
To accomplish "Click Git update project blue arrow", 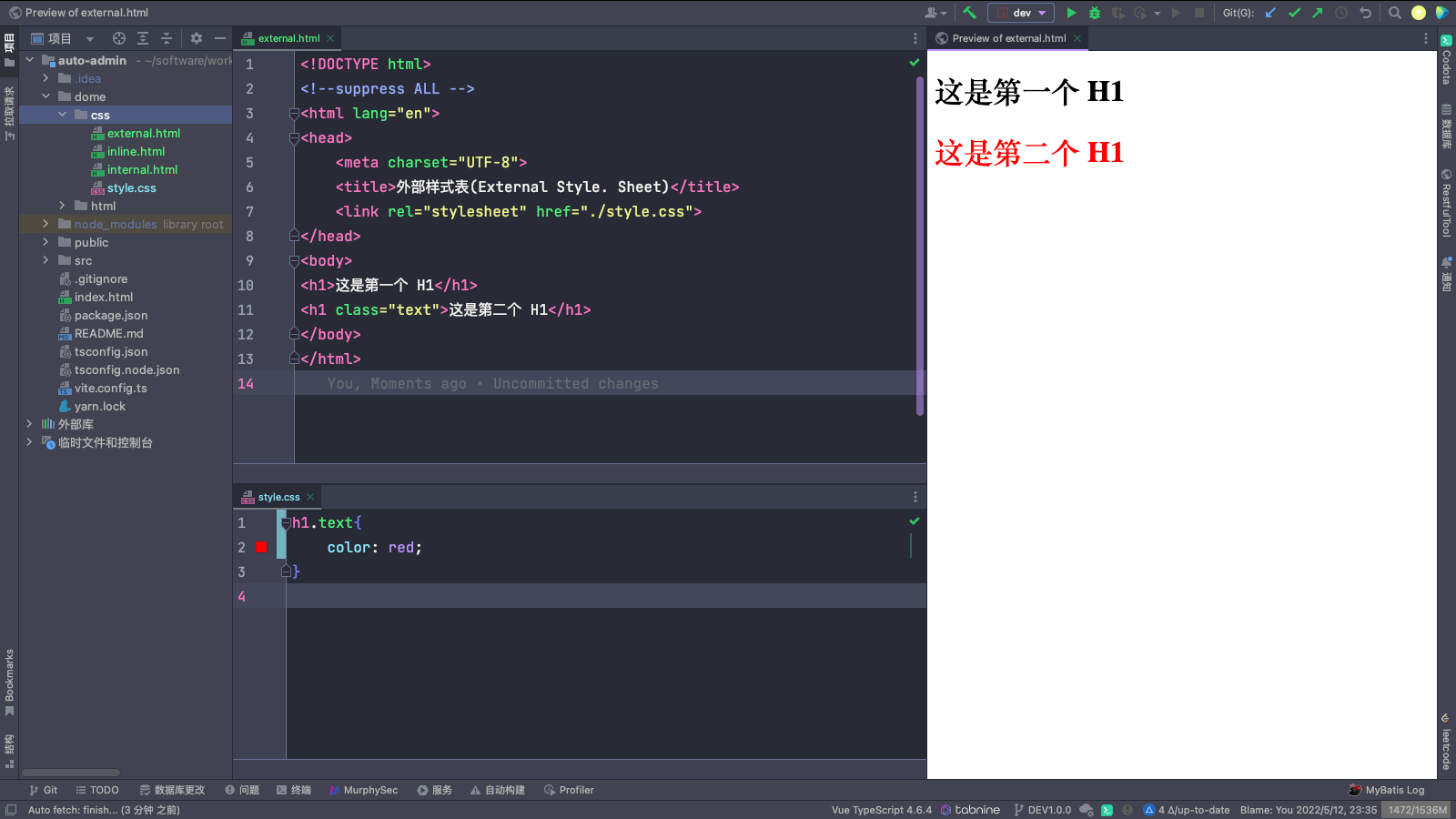I will coord(1270,13).
